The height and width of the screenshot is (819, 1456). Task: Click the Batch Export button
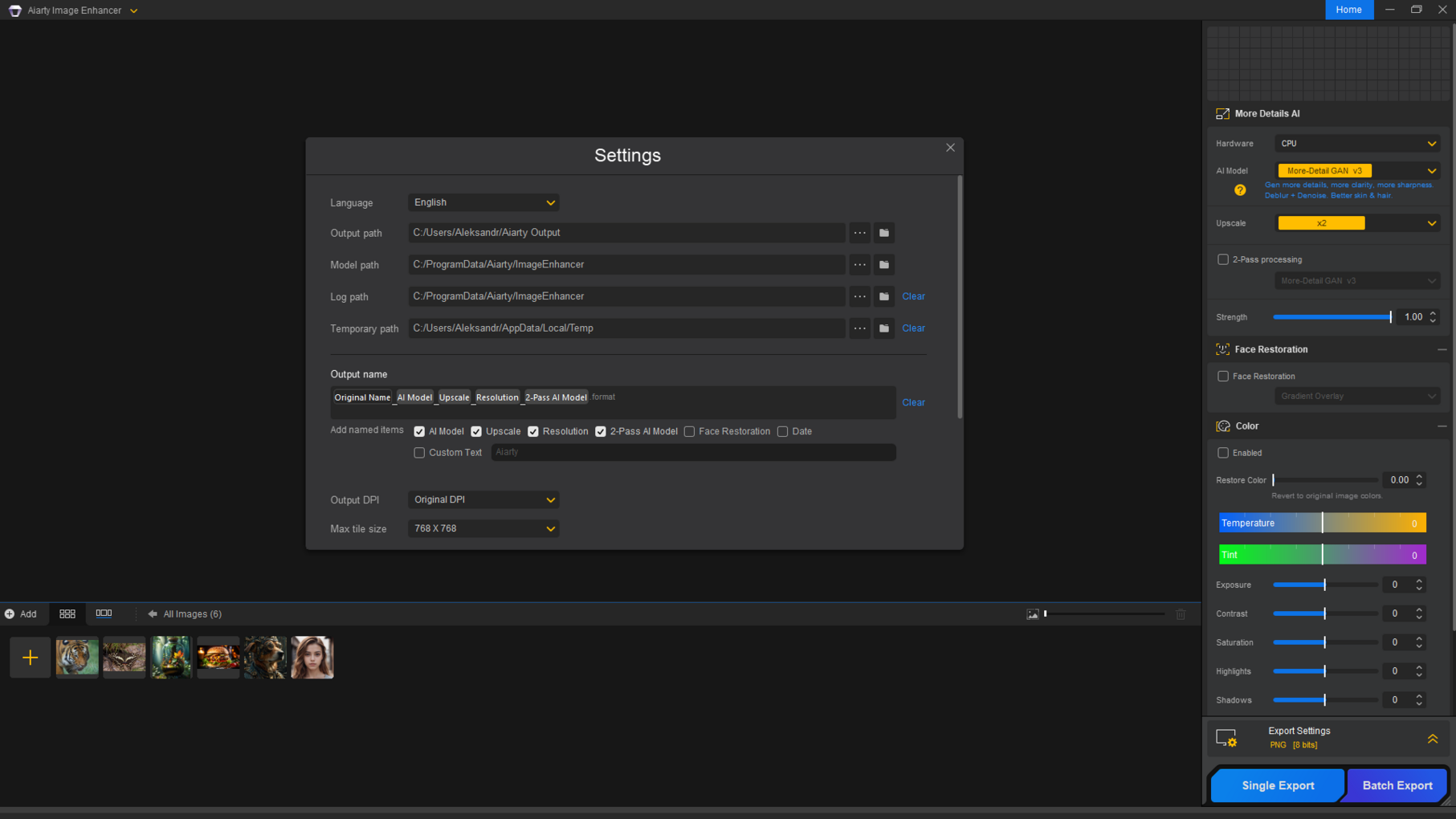[1397, 785]
